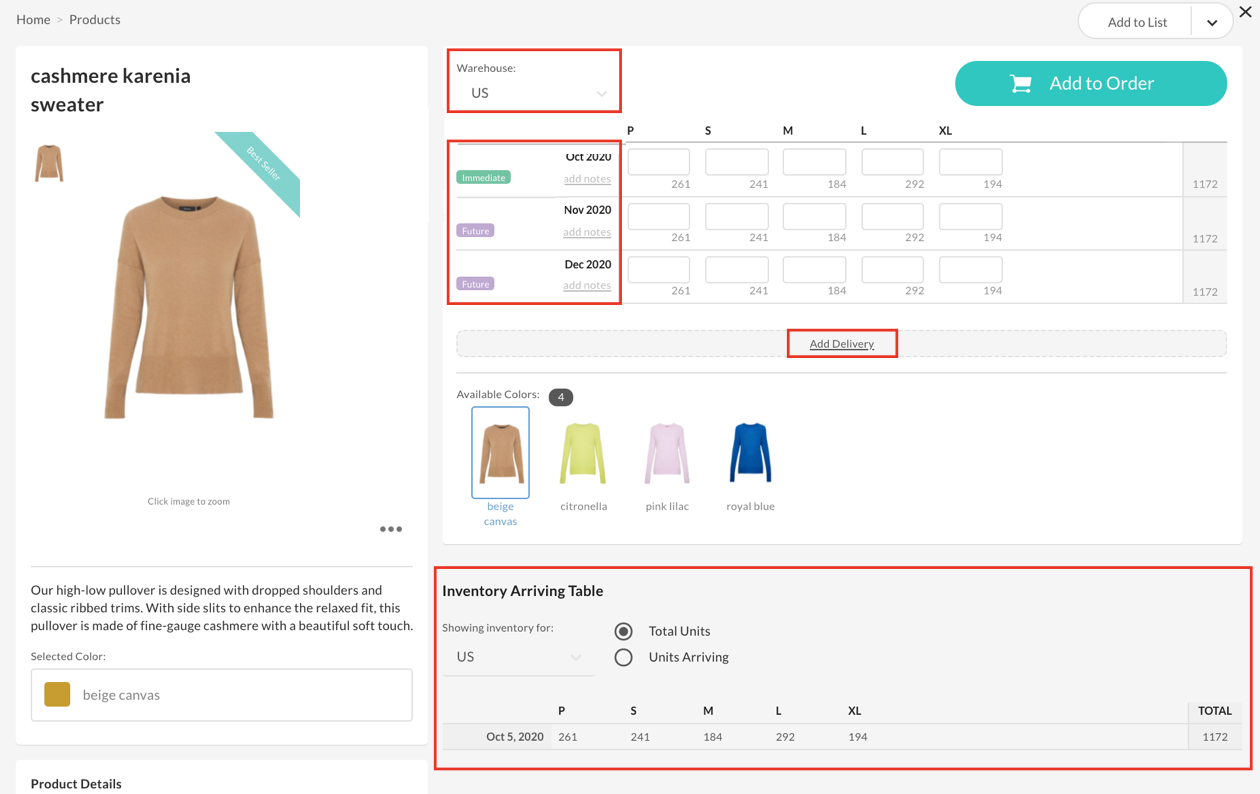Click the shopping cart icon on Add to Order

click(1020, 83)
